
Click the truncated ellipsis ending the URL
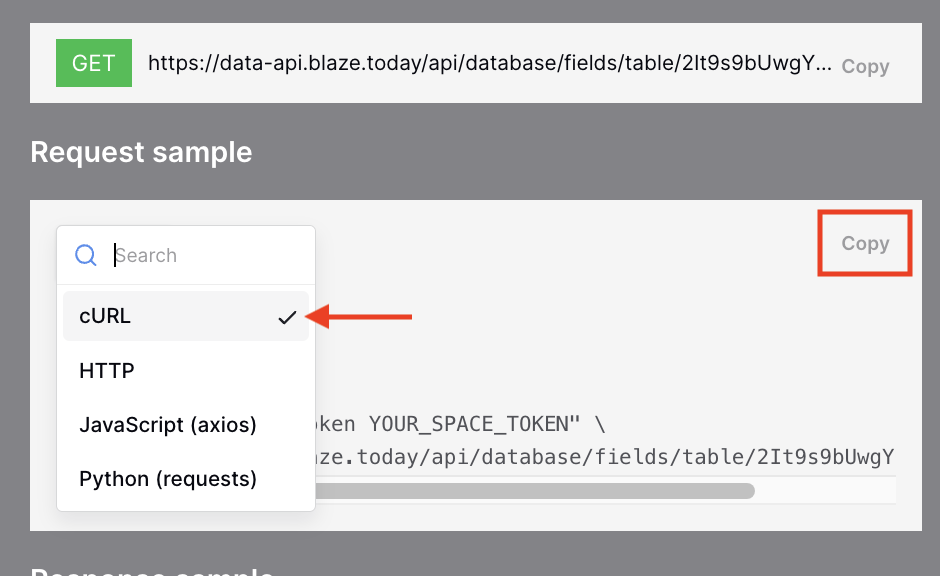[x=824, y=65]
